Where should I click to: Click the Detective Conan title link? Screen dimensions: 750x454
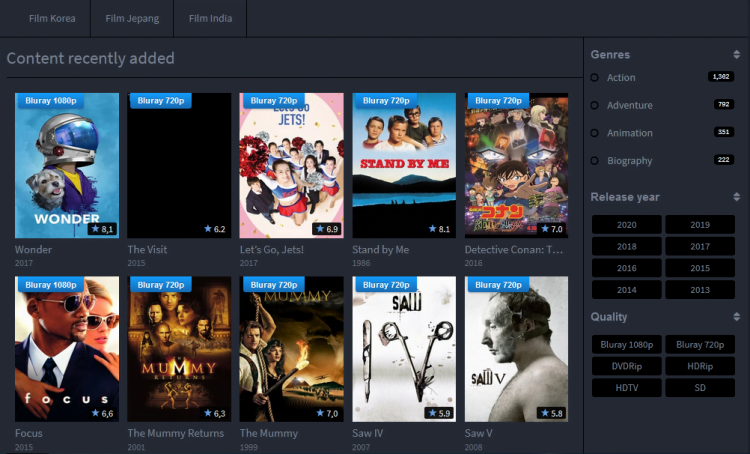[514, 249]
